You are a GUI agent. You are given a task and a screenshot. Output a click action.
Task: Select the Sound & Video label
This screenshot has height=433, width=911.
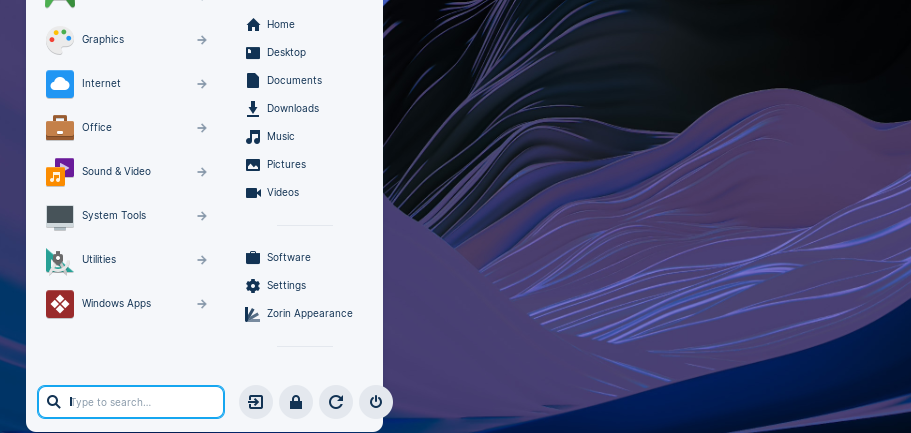tap(116, 171)
